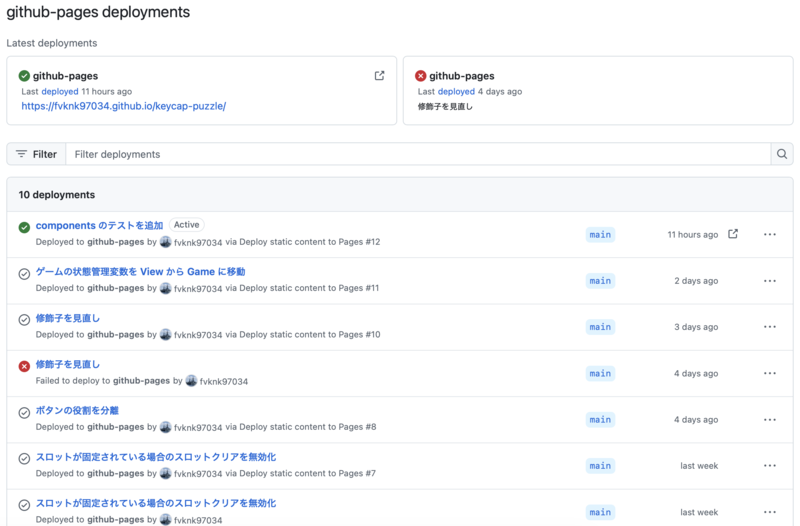
Task: Click main branch label in deployment #7 row
Action: coord(600,466)
